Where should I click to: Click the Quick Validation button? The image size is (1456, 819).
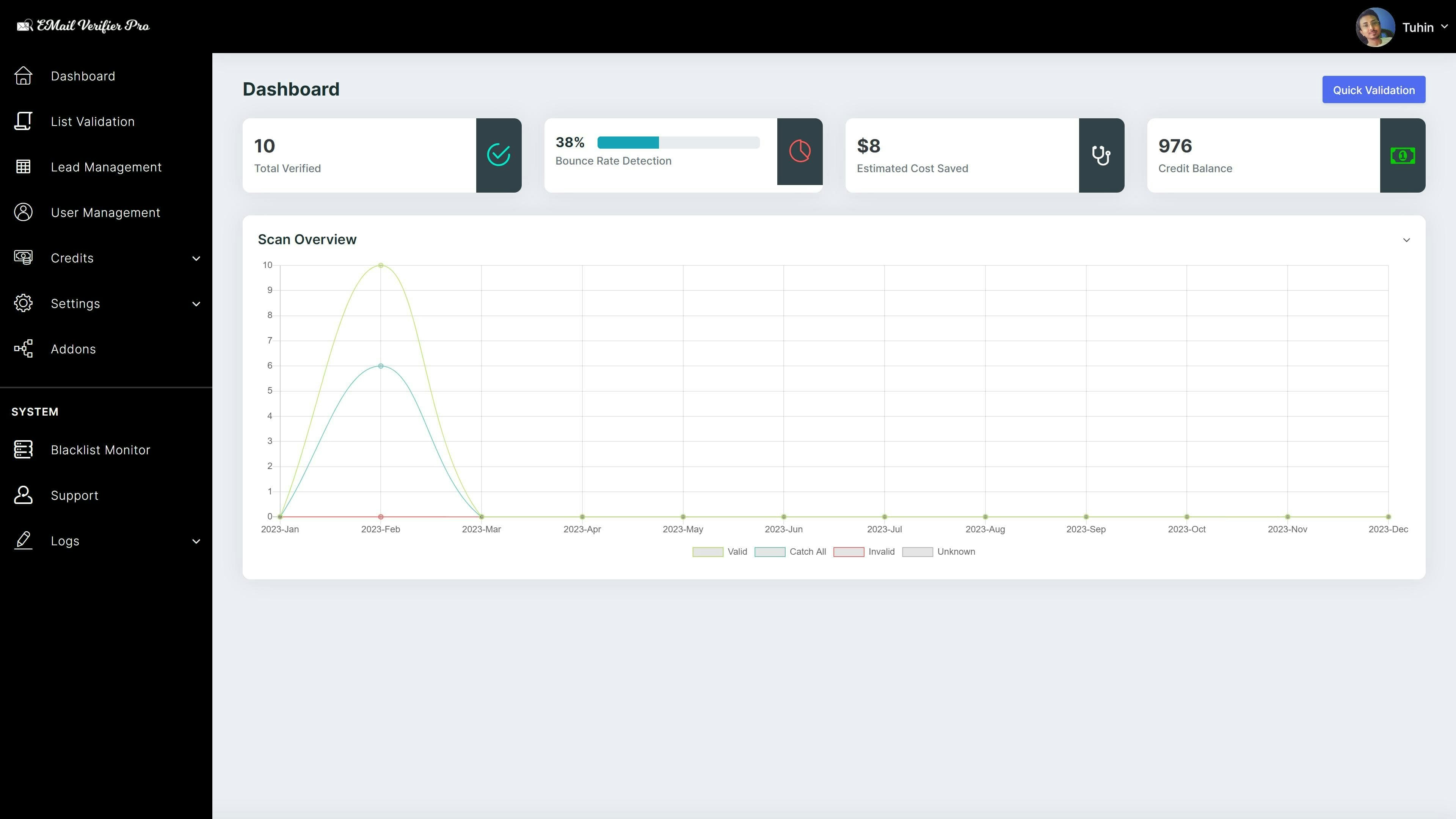(1373, 90)
